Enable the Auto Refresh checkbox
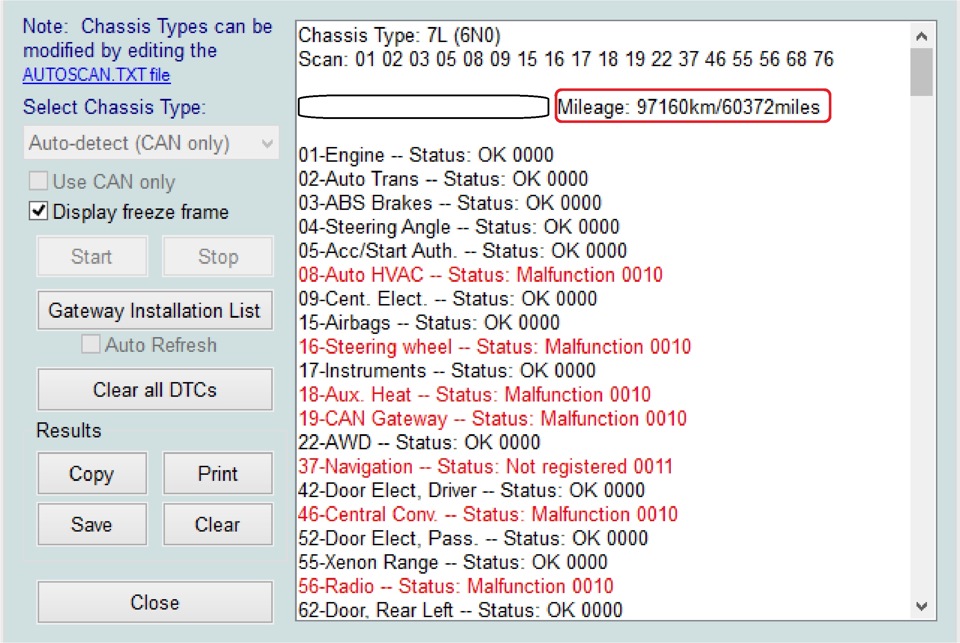 91,344
